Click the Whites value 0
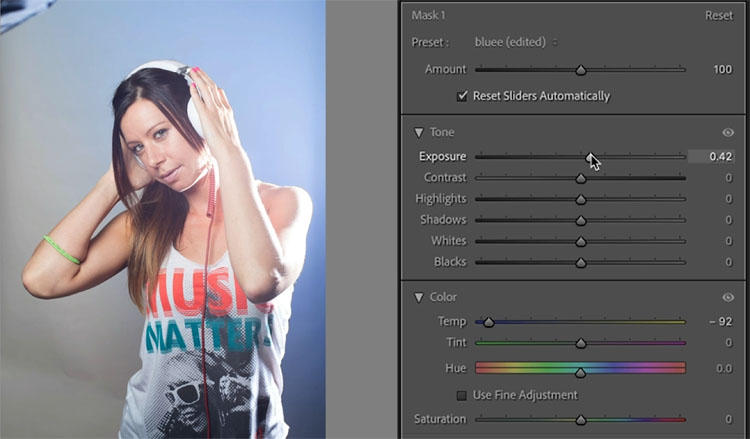The height and width of the screenshot is (439, 750). point(728,241)
